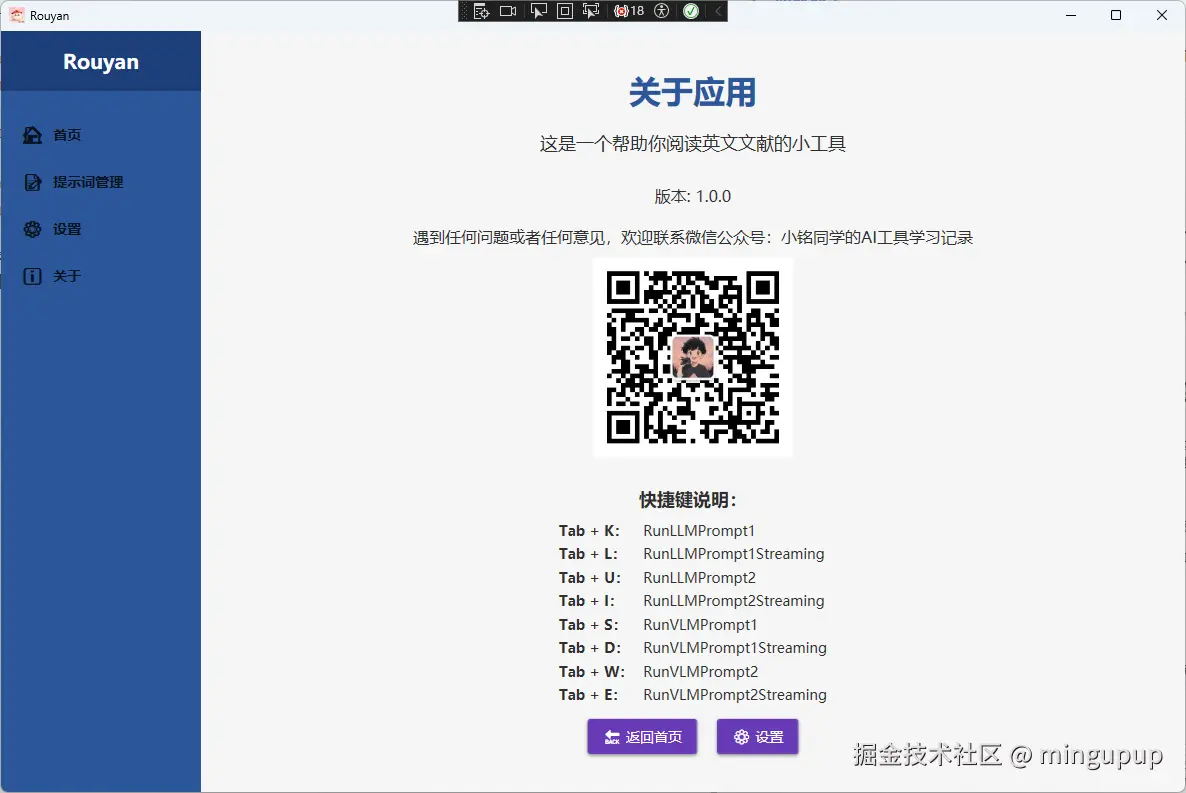Maximize the Rouyan window
The width and height of the screenshot is (1186, 793).
pyautogui.click(x=1116, y=15)
